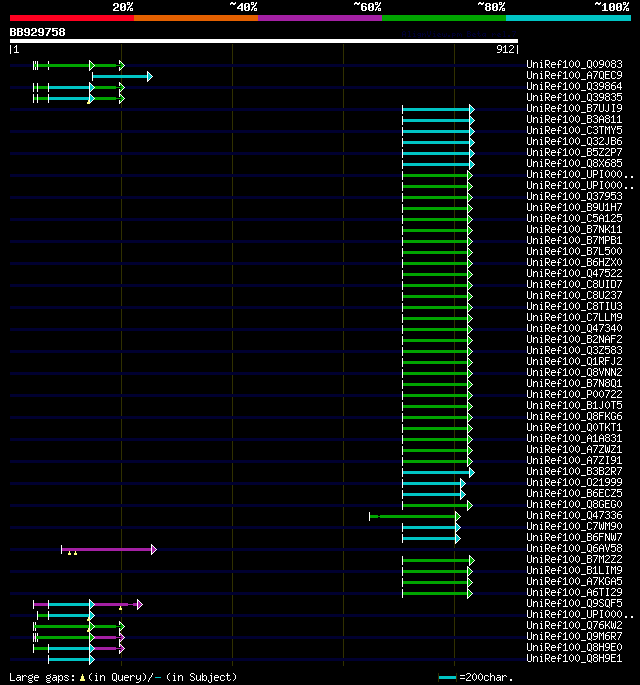Select the UniRef100_A7ZWZ1 label
The image size is (640, 685).
[x=574, y=450]
